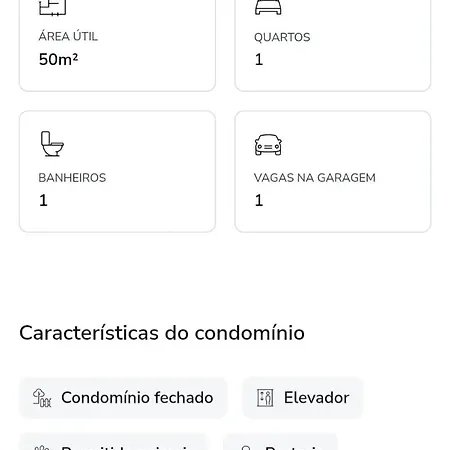Image resolution: width=450 pixels, height=450 pixels.
Task: Open the Quartos card
Action: click(x=333, y=45)
